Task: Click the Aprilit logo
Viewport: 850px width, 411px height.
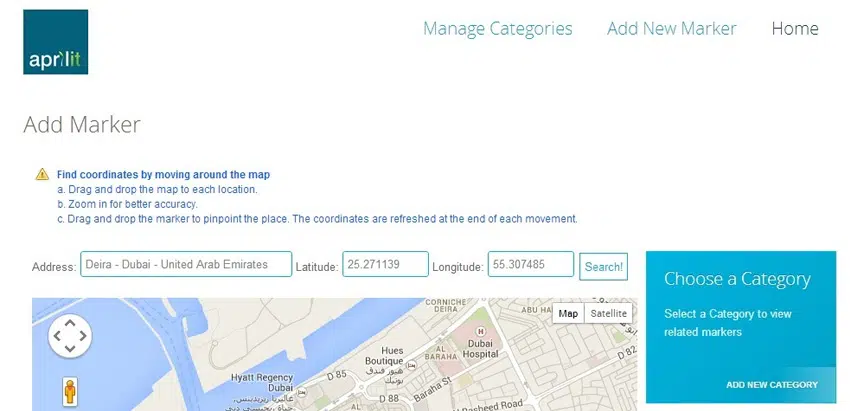Action: point(56,42)
